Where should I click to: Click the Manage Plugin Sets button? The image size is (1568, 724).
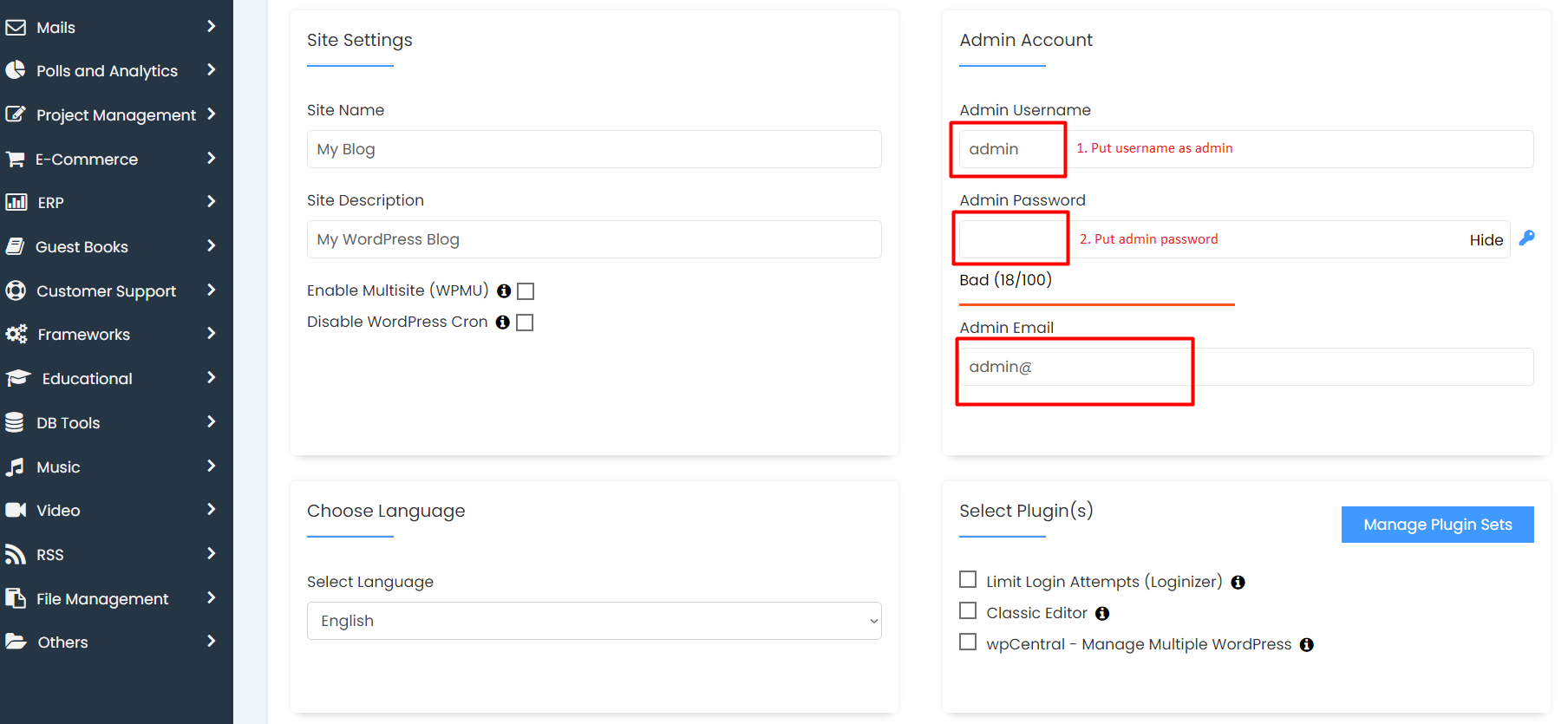point(1437,525)
